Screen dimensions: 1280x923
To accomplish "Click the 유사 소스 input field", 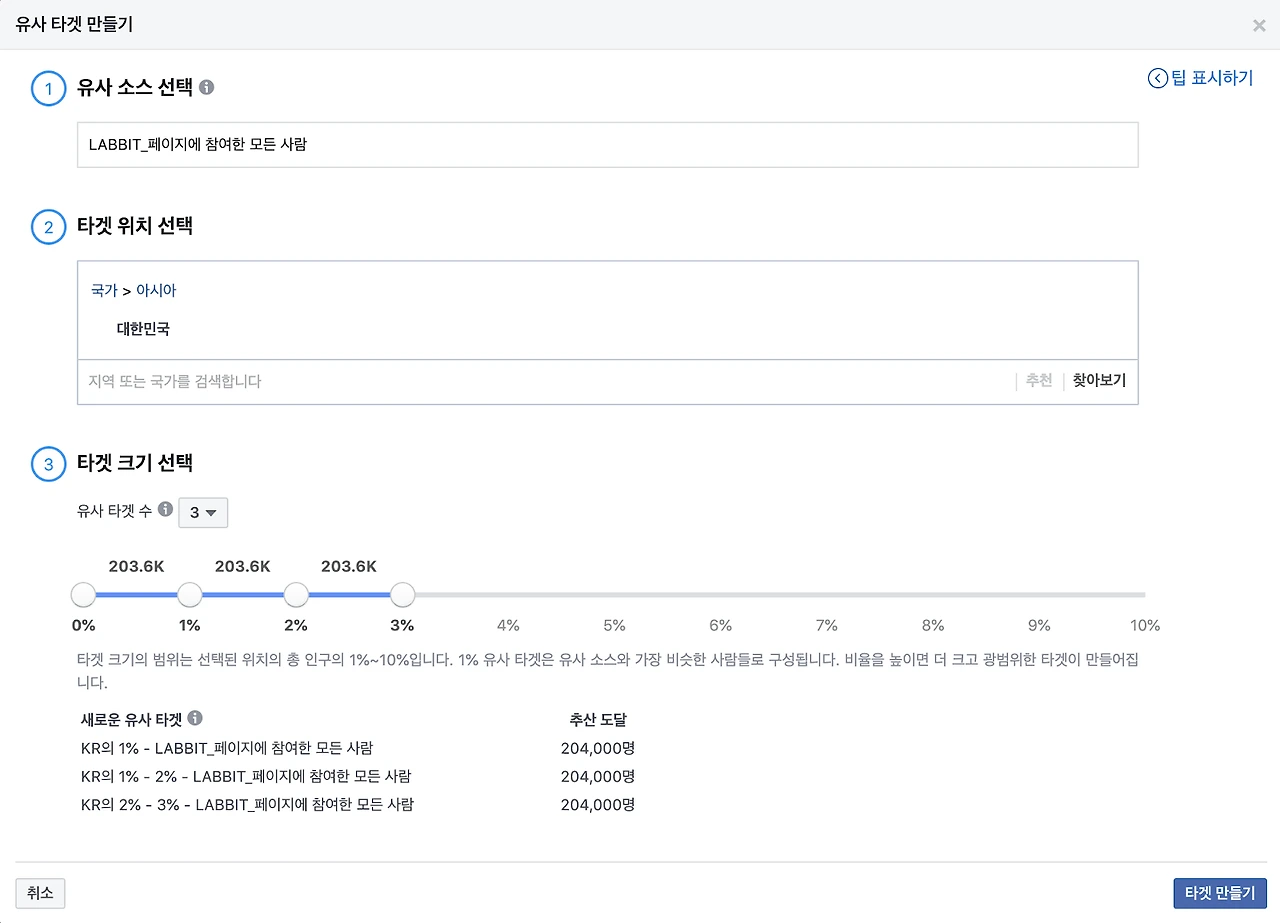I will 608,144.
